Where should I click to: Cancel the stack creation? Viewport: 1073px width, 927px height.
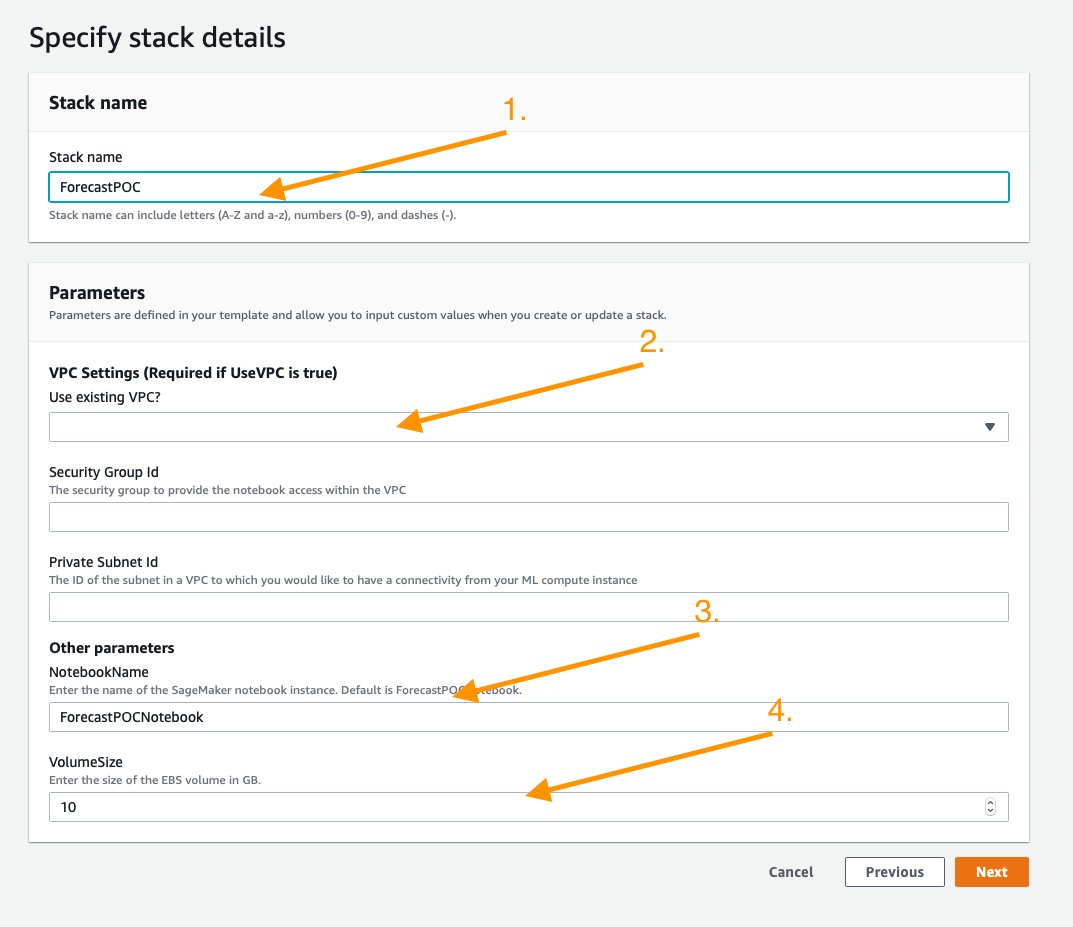point(791,872)
